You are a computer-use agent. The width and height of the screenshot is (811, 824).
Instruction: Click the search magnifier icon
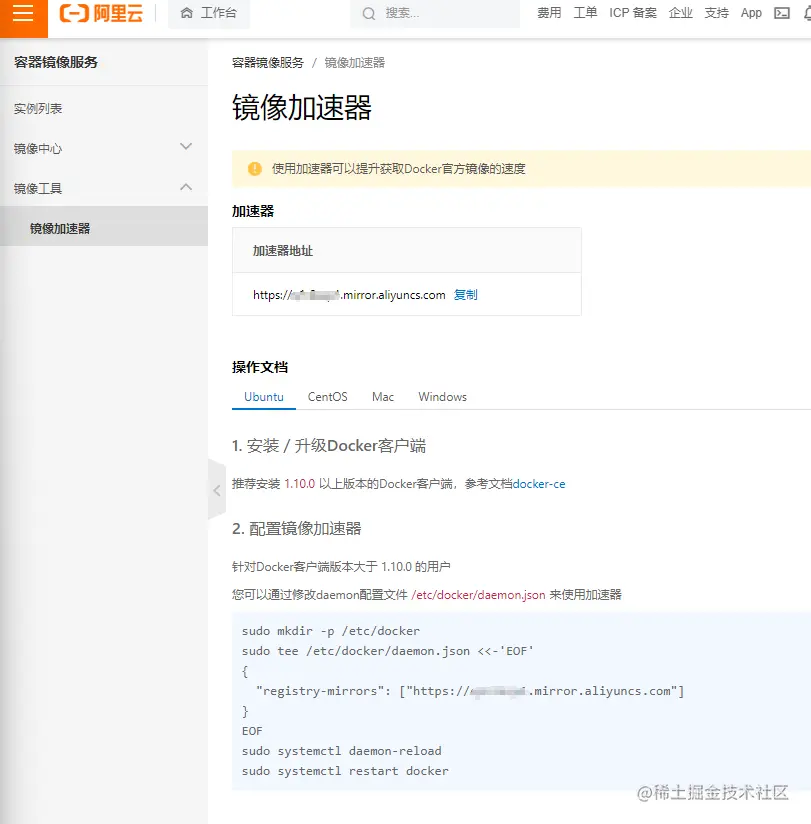click(369, 14)
